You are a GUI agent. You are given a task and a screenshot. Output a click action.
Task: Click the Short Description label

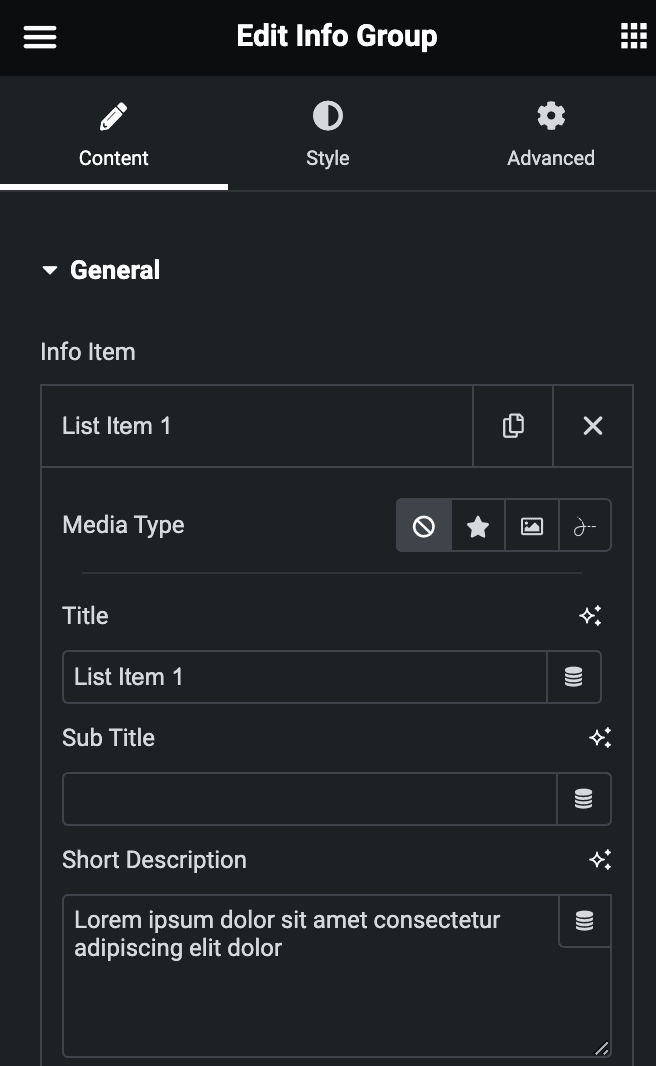(154, 860)
